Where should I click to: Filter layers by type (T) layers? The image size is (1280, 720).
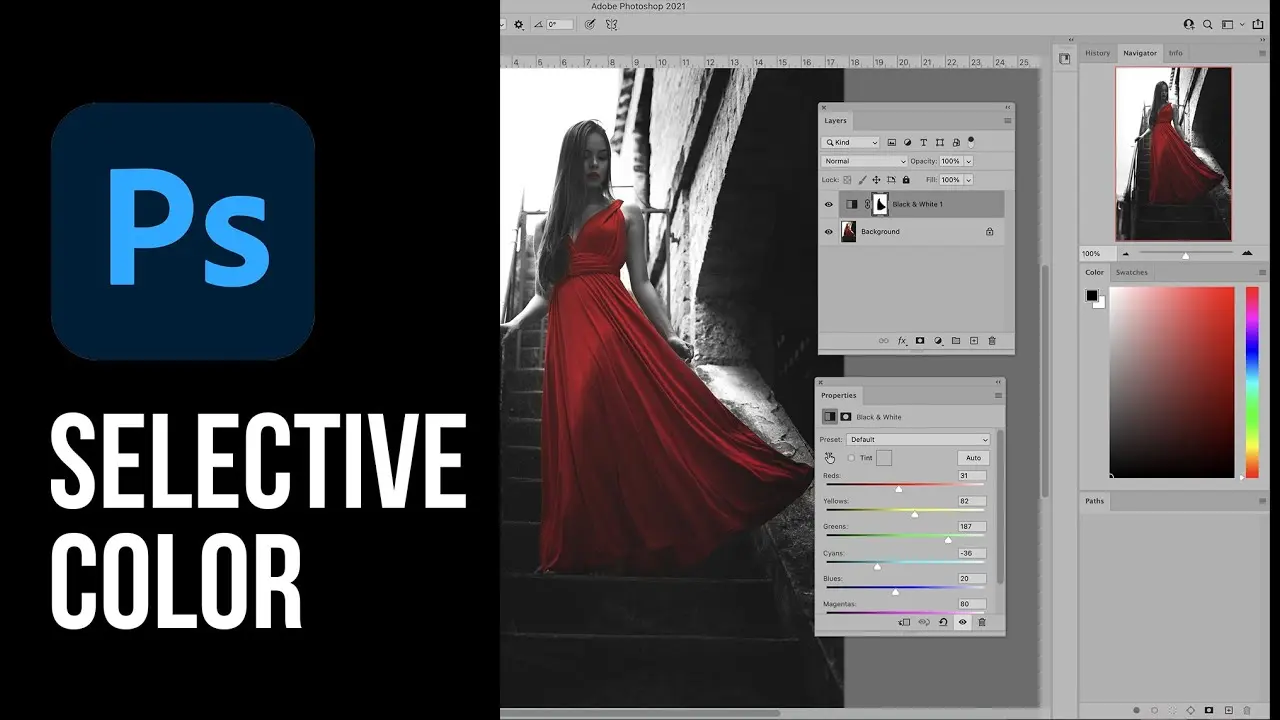point(923,143)
